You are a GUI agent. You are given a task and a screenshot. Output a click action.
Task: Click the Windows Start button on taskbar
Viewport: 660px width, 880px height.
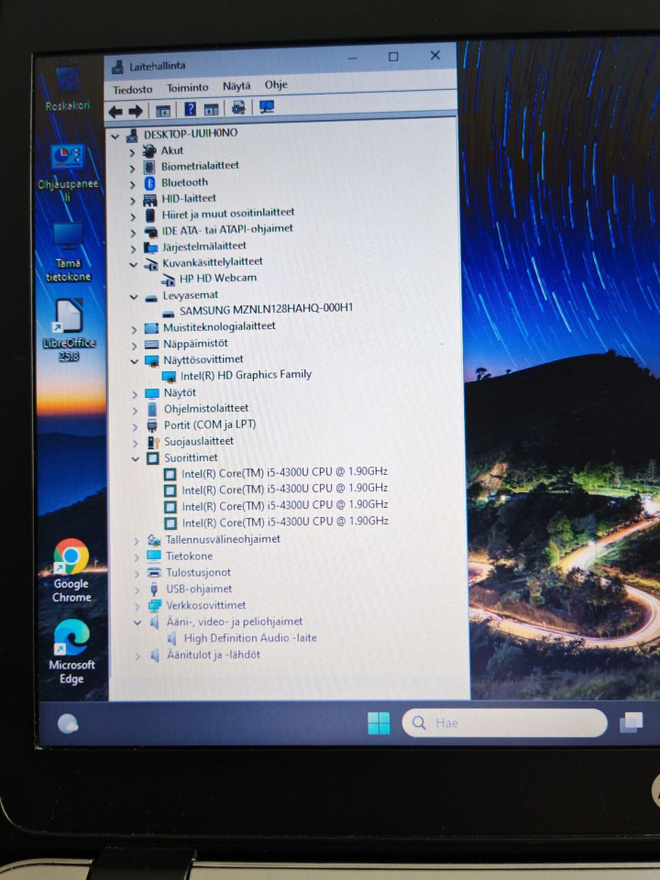coord(378,723)
